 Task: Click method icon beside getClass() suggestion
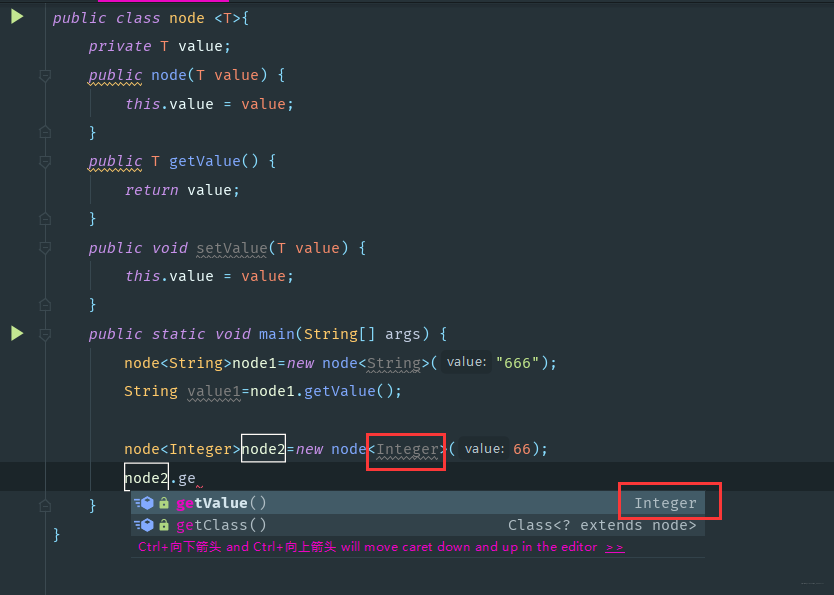point(144,525)
